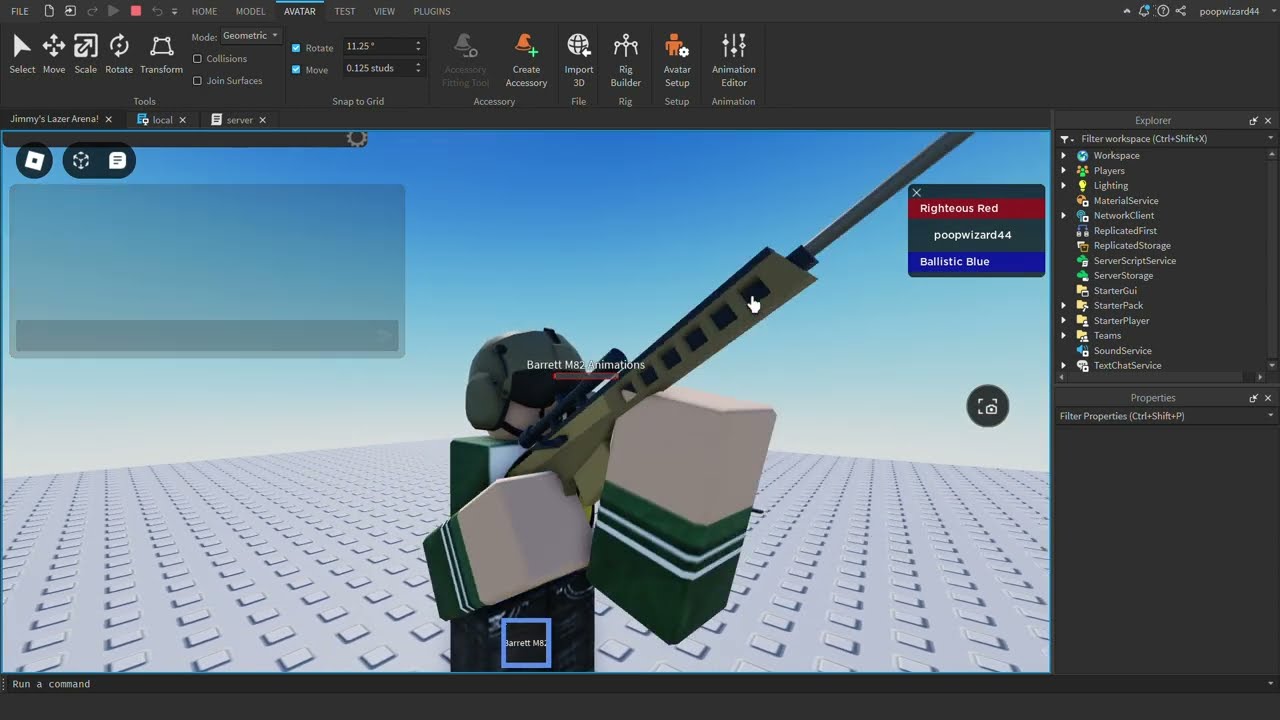Switch to the PLUGINS ribbon tab
Viewport: 1280px width, 720px height.
[432, 11]
